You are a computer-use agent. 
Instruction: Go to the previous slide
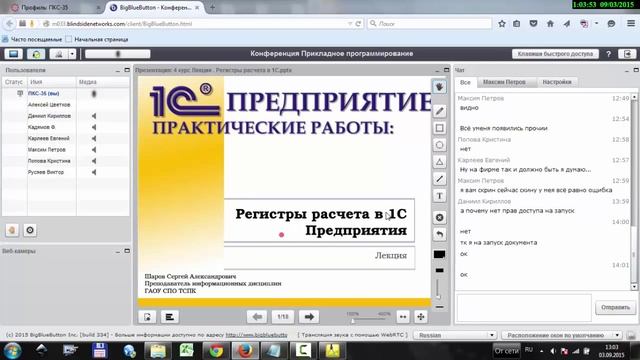[x=257, y=317]
